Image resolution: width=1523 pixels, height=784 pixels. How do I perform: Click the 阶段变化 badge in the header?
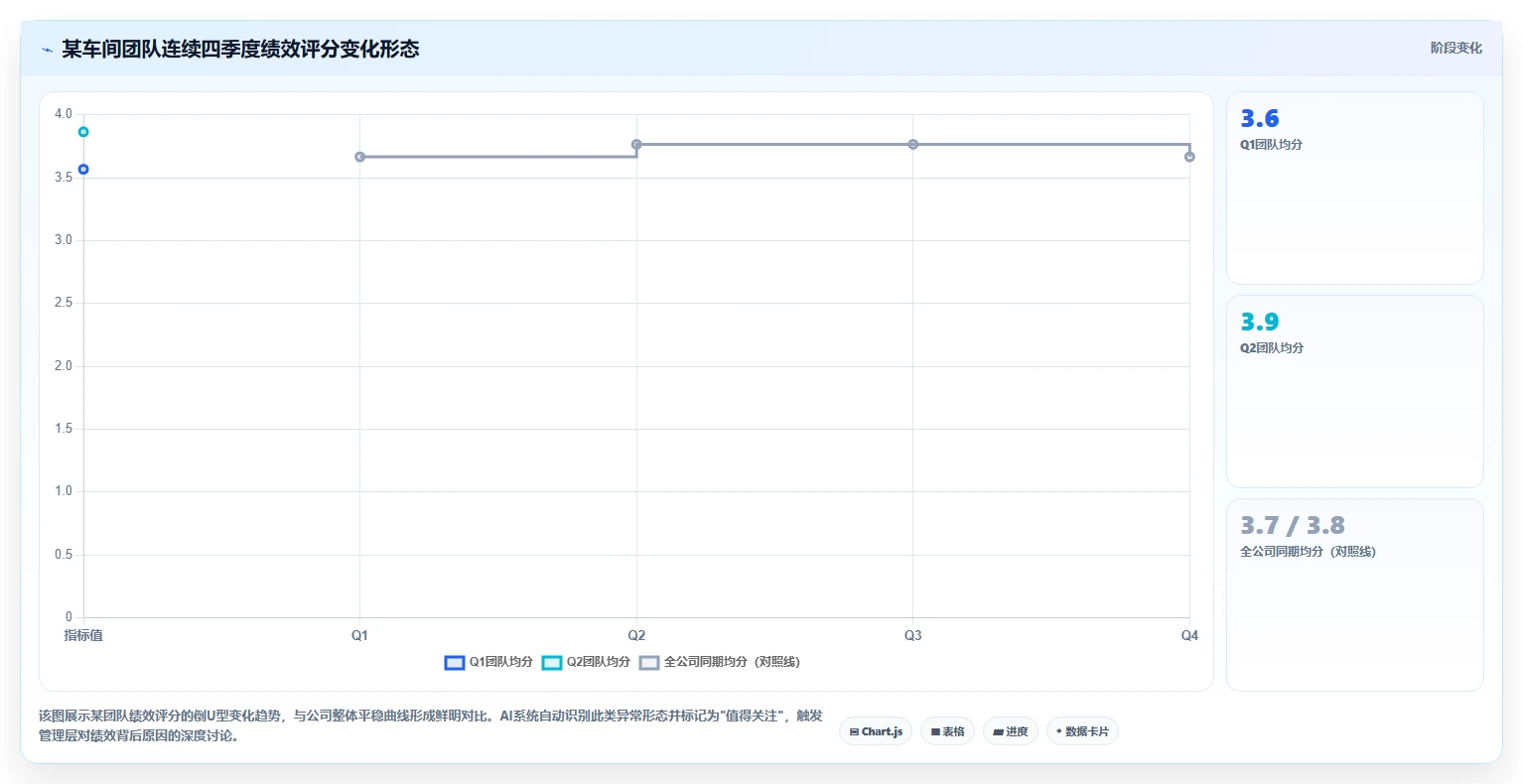tap(1455, 48)
